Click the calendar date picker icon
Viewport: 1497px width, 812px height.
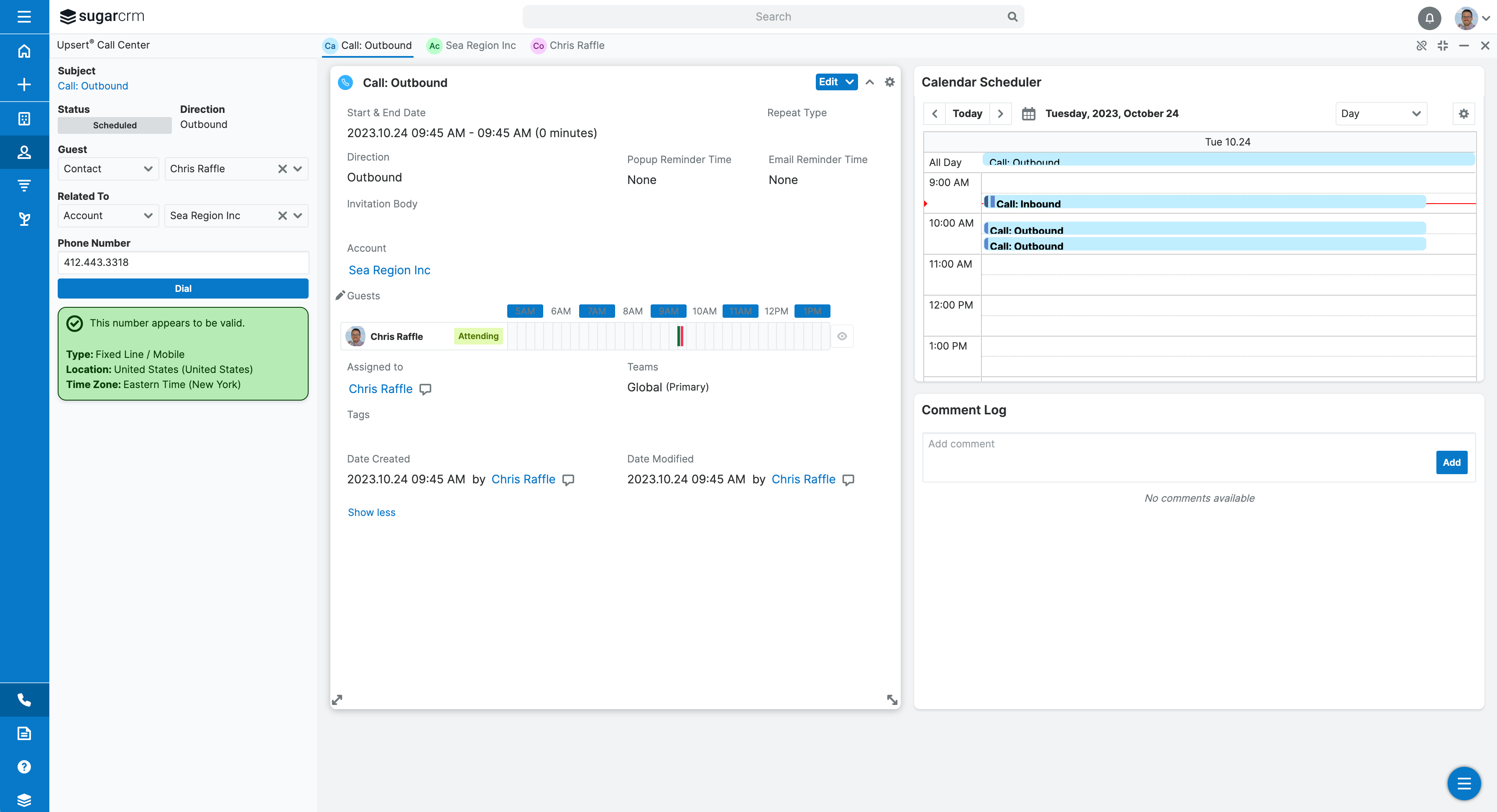(x=1028, y=113)
